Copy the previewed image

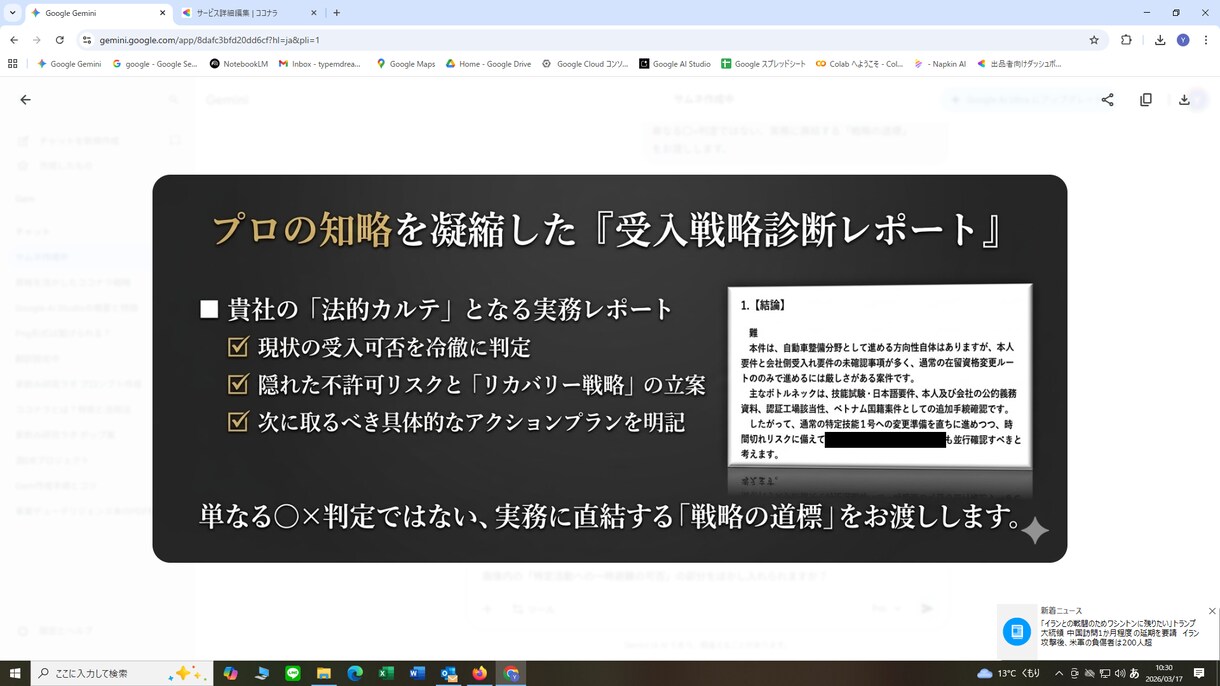[1146, 100]
